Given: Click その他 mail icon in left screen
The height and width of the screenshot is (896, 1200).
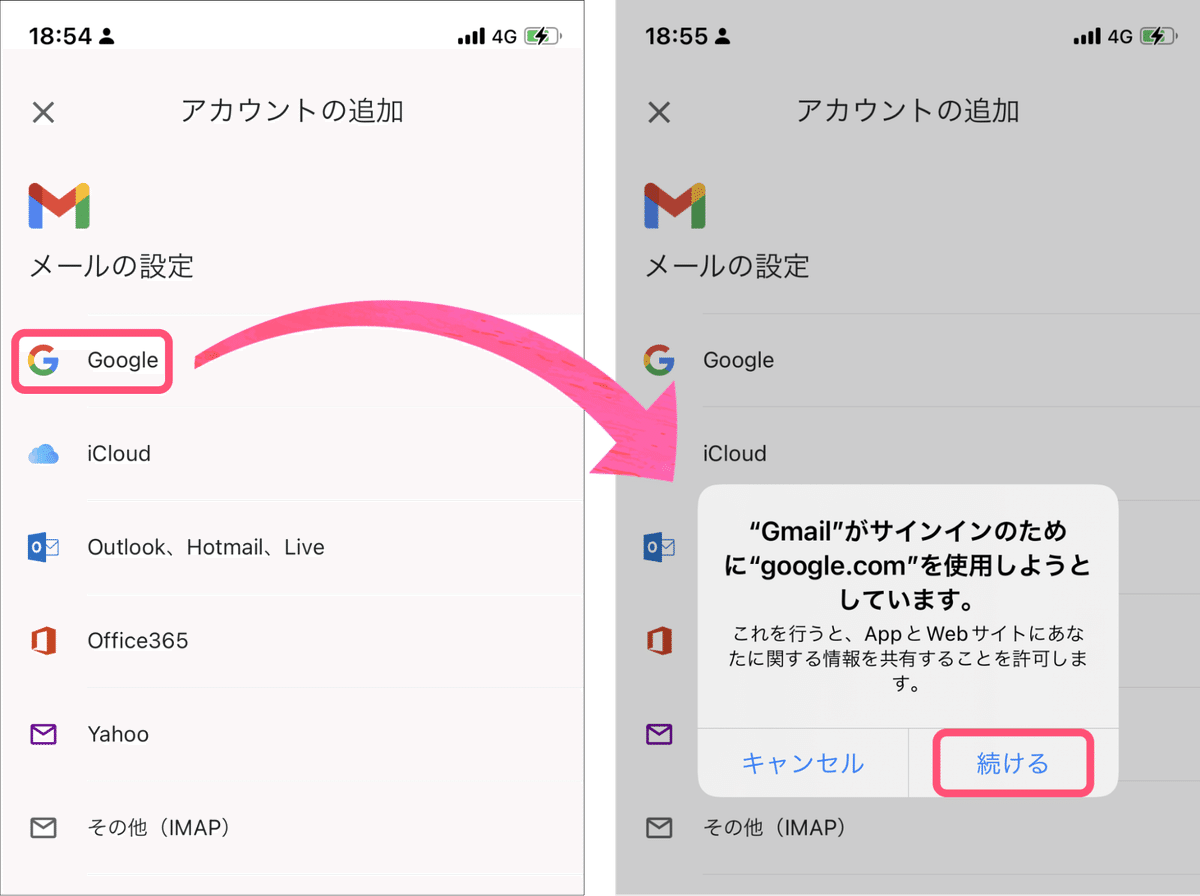Looking at the screenshot, I should click(x=43, y=828).
